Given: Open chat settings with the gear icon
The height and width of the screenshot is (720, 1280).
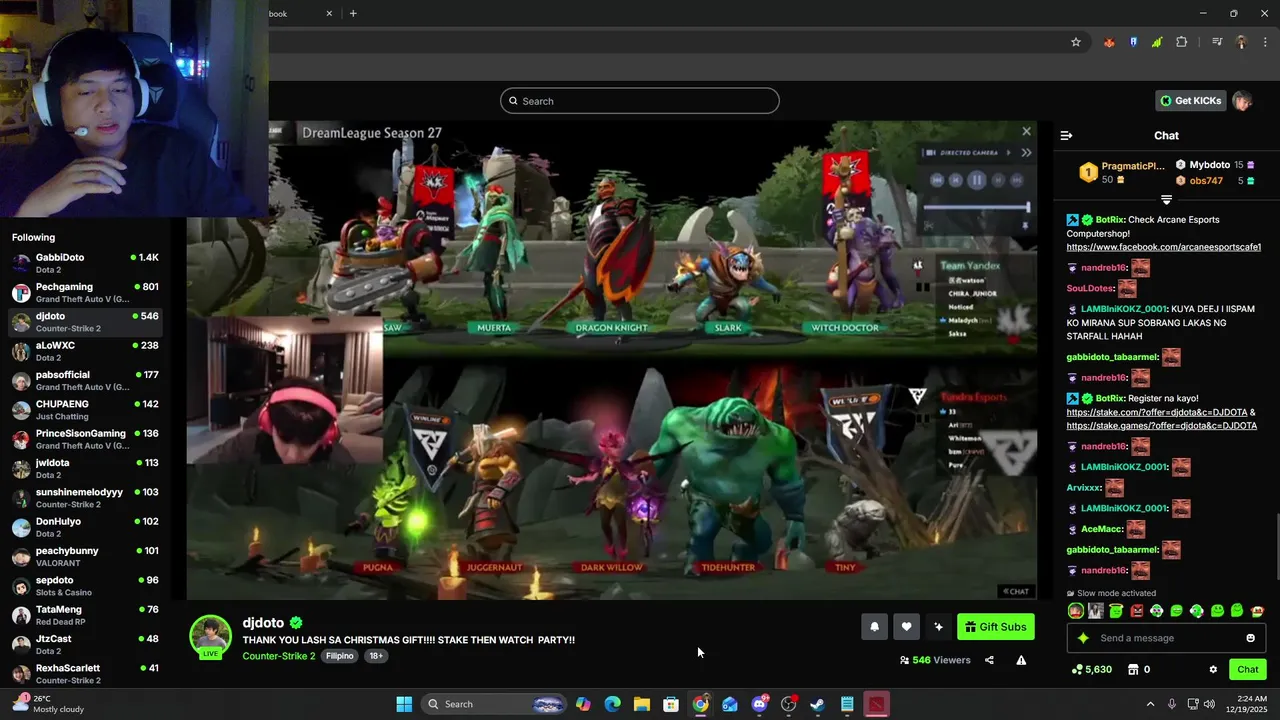Looking at the screenshot, I should [1213, 669].
